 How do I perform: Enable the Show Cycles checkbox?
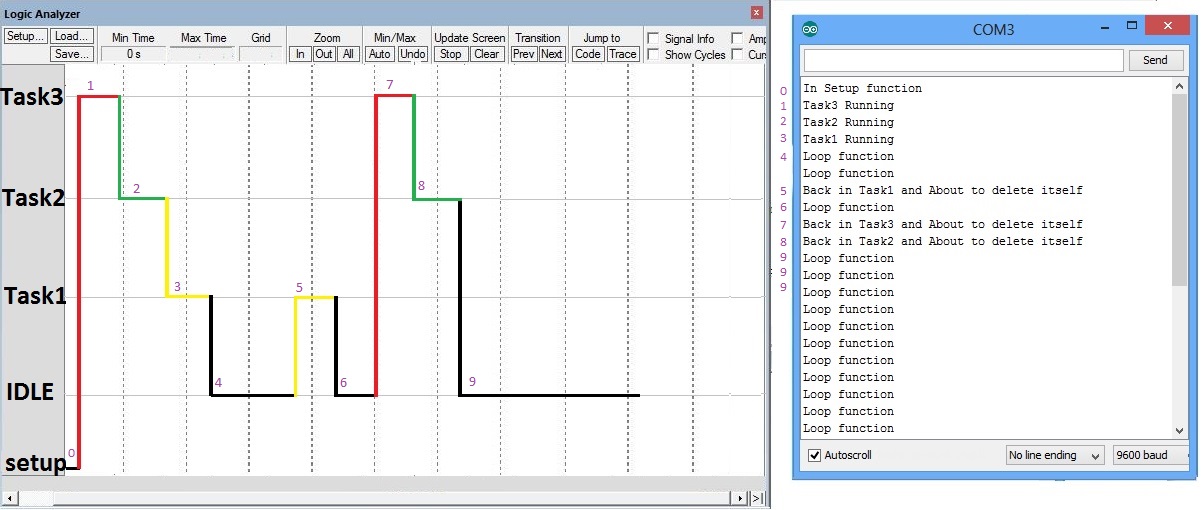point(653,55)
